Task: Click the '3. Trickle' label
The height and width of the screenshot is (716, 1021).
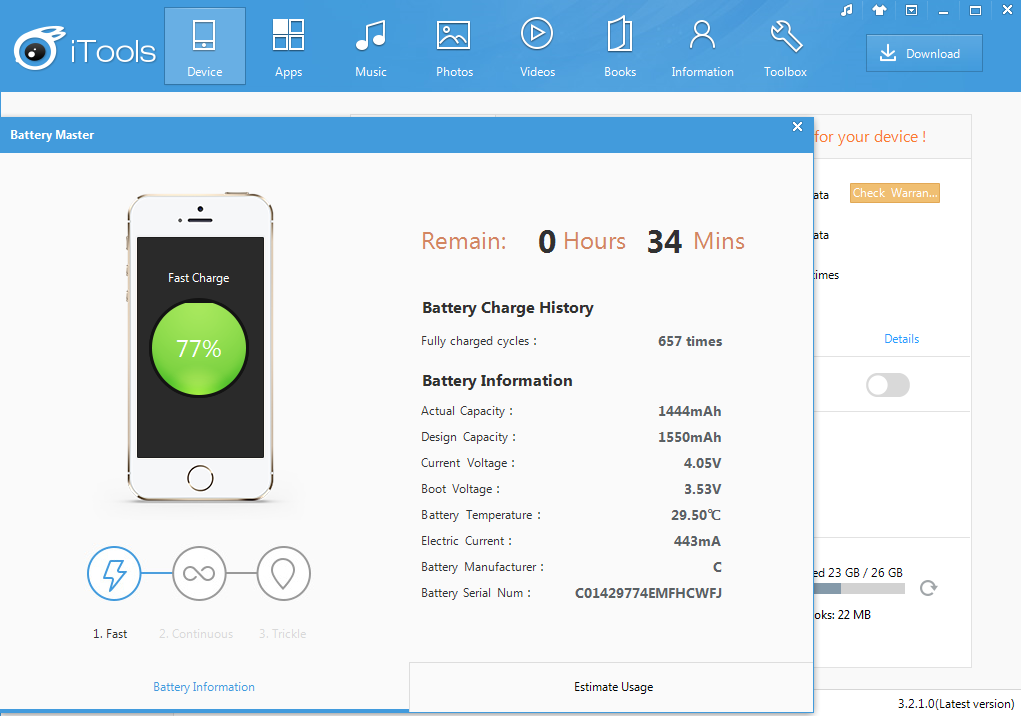Action: pyautogui.click(x=283, y=634)
